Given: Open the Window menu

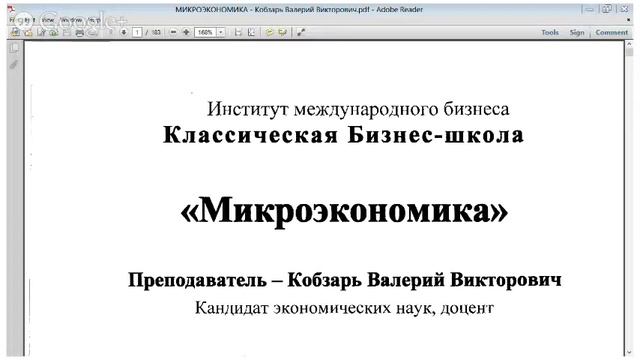Looking at the screenshot, I should coord(71,20).
